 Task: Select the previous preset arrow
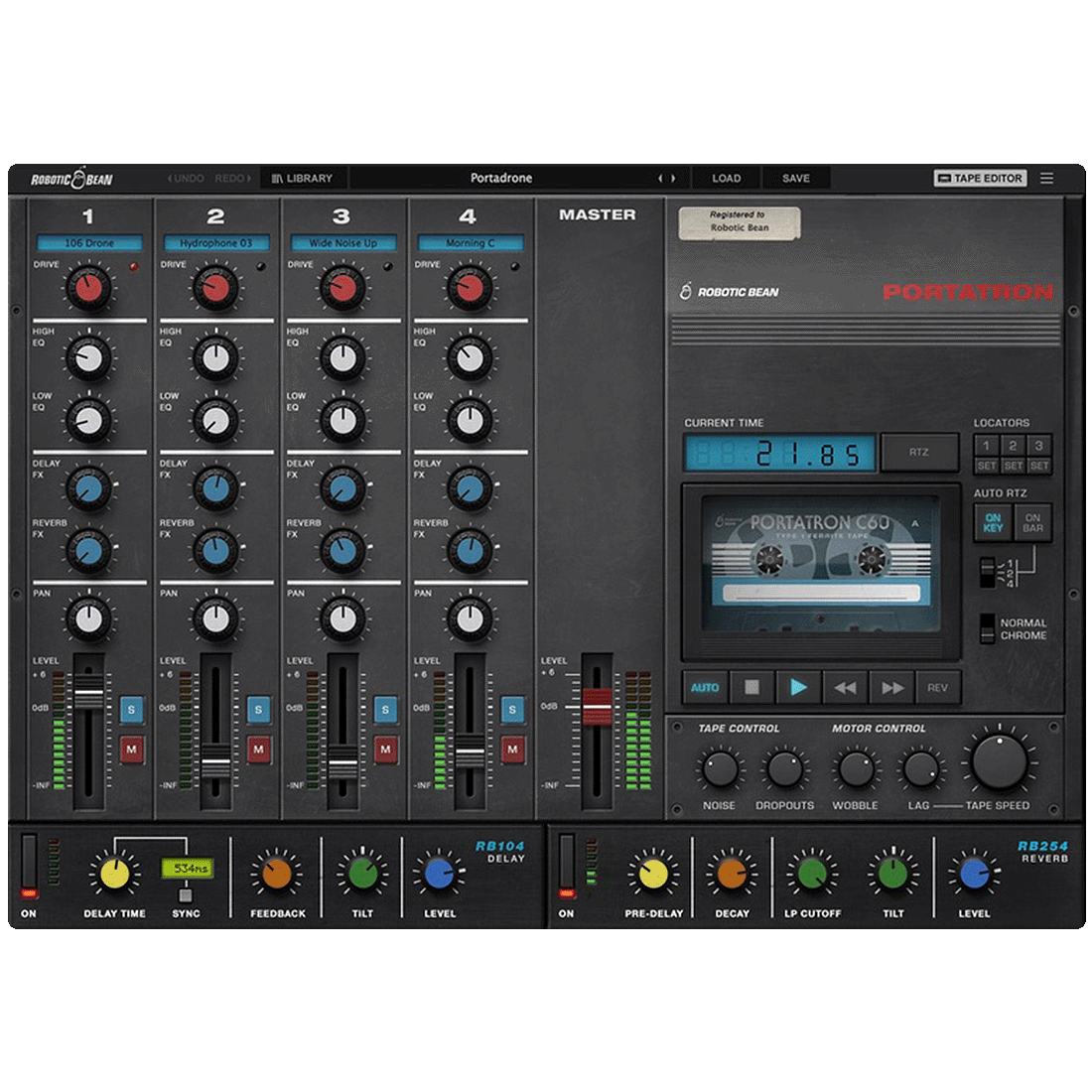(660, 179)
